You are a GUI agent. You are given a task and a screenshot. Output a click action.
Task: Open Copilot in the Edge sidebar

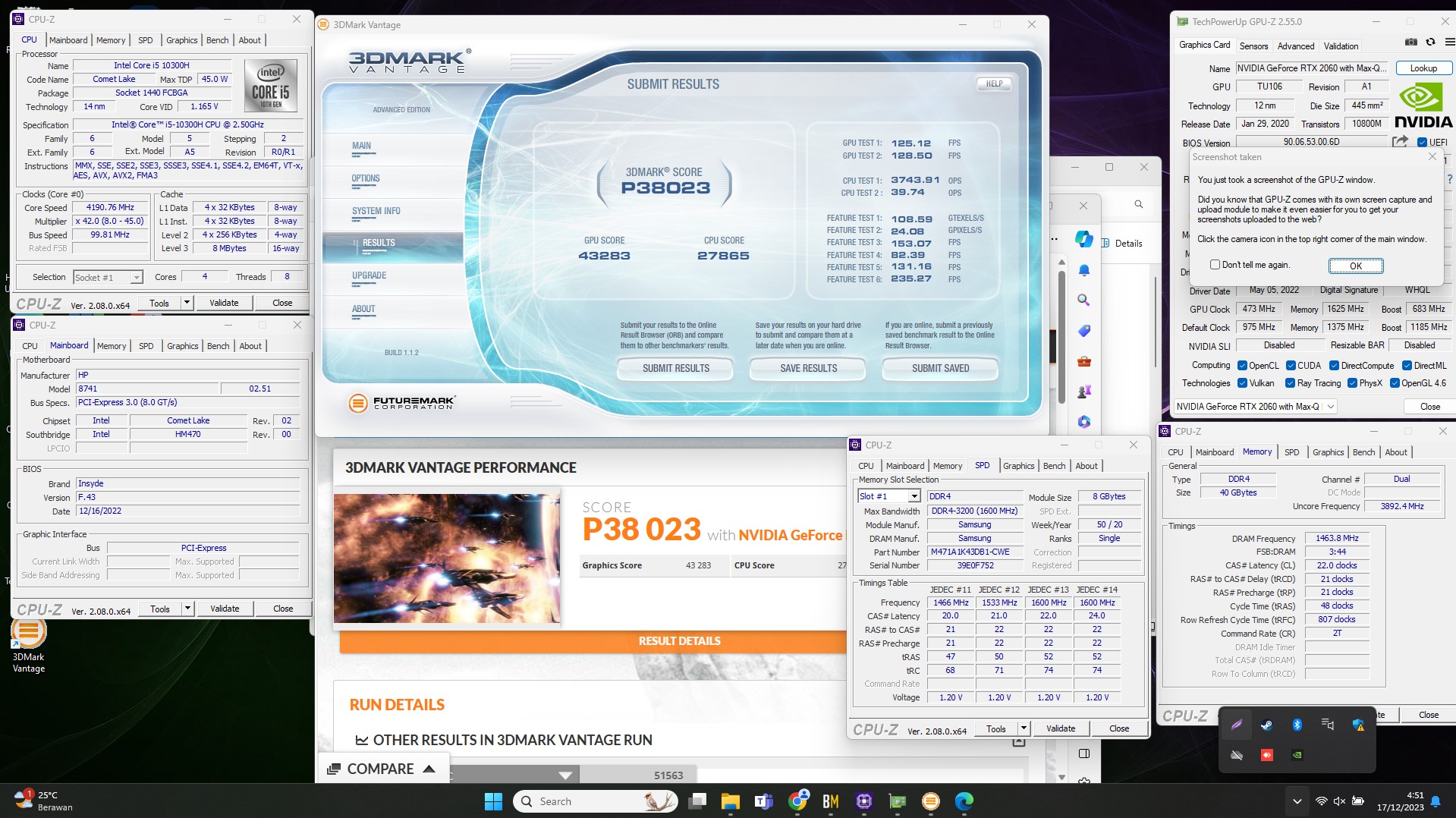tap(1083, 239)
